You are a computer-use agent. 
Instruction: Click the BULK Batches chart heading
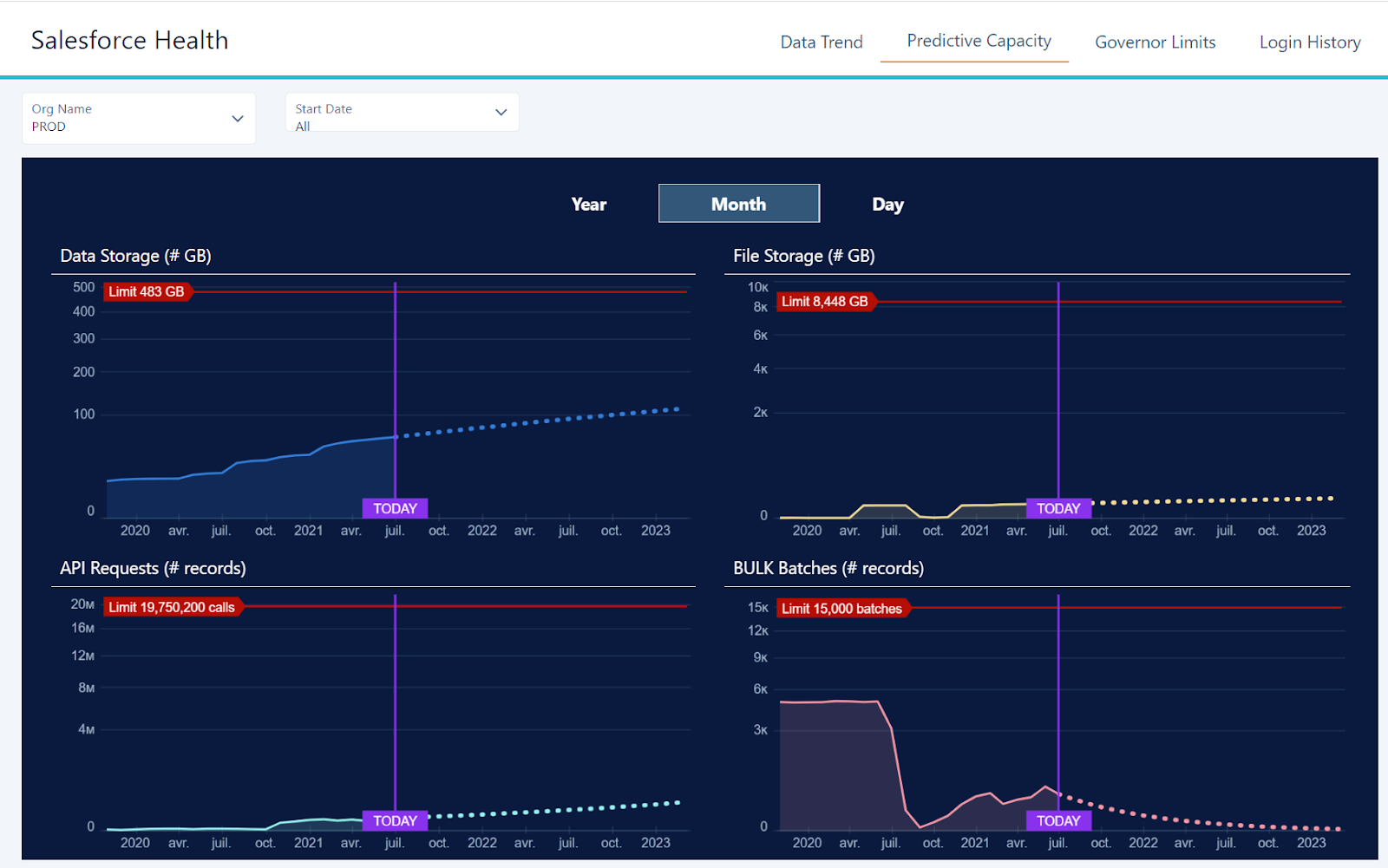tap(828, 568)
